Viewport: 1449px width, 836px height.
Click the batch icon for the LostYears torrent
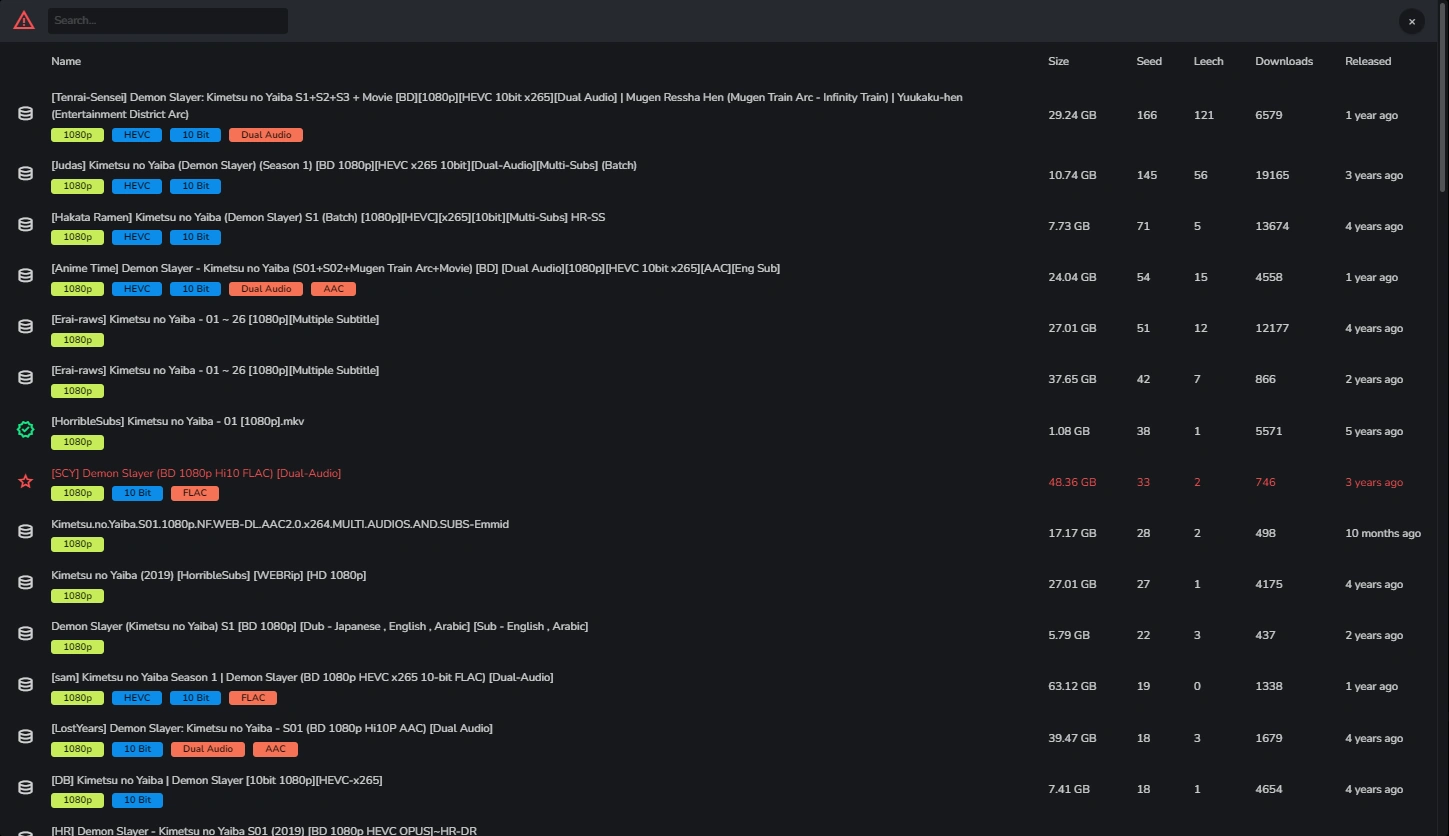point(26,738)
